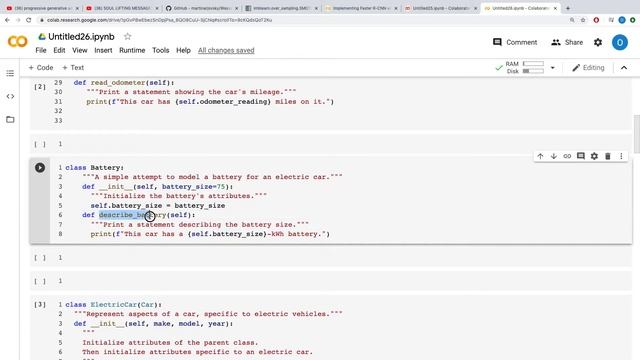This screenshot has width=640, height=360.
Task: Open table of contents sidebar icon
Action: click(x=10, y=73)
